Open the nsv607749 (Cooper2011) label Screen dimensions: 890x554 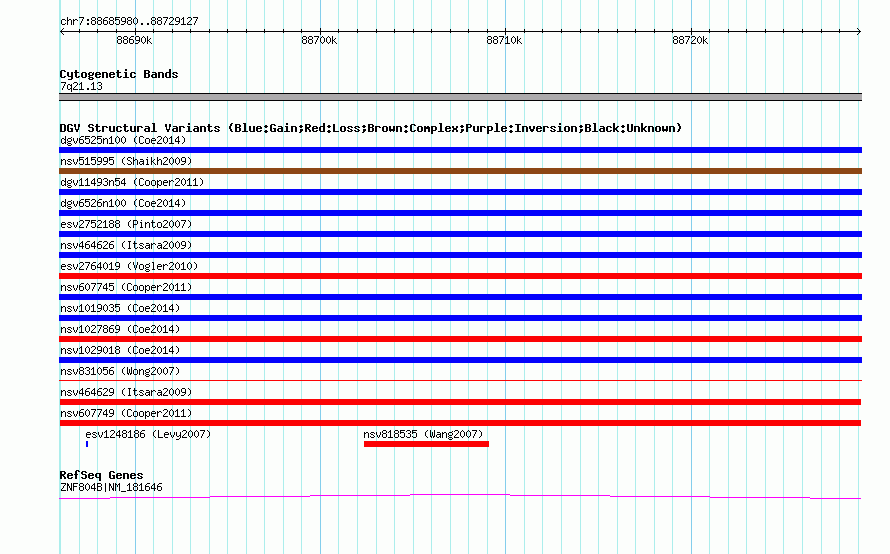click(x=126, y=413)
